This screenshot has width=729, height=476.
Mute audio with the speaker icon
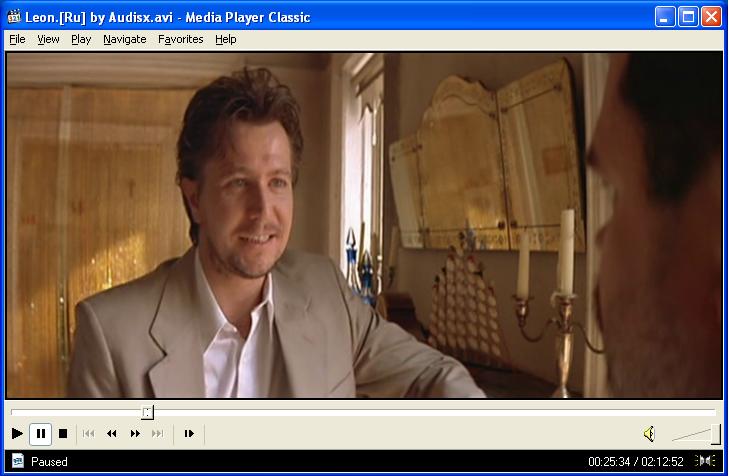coord(649,434)
